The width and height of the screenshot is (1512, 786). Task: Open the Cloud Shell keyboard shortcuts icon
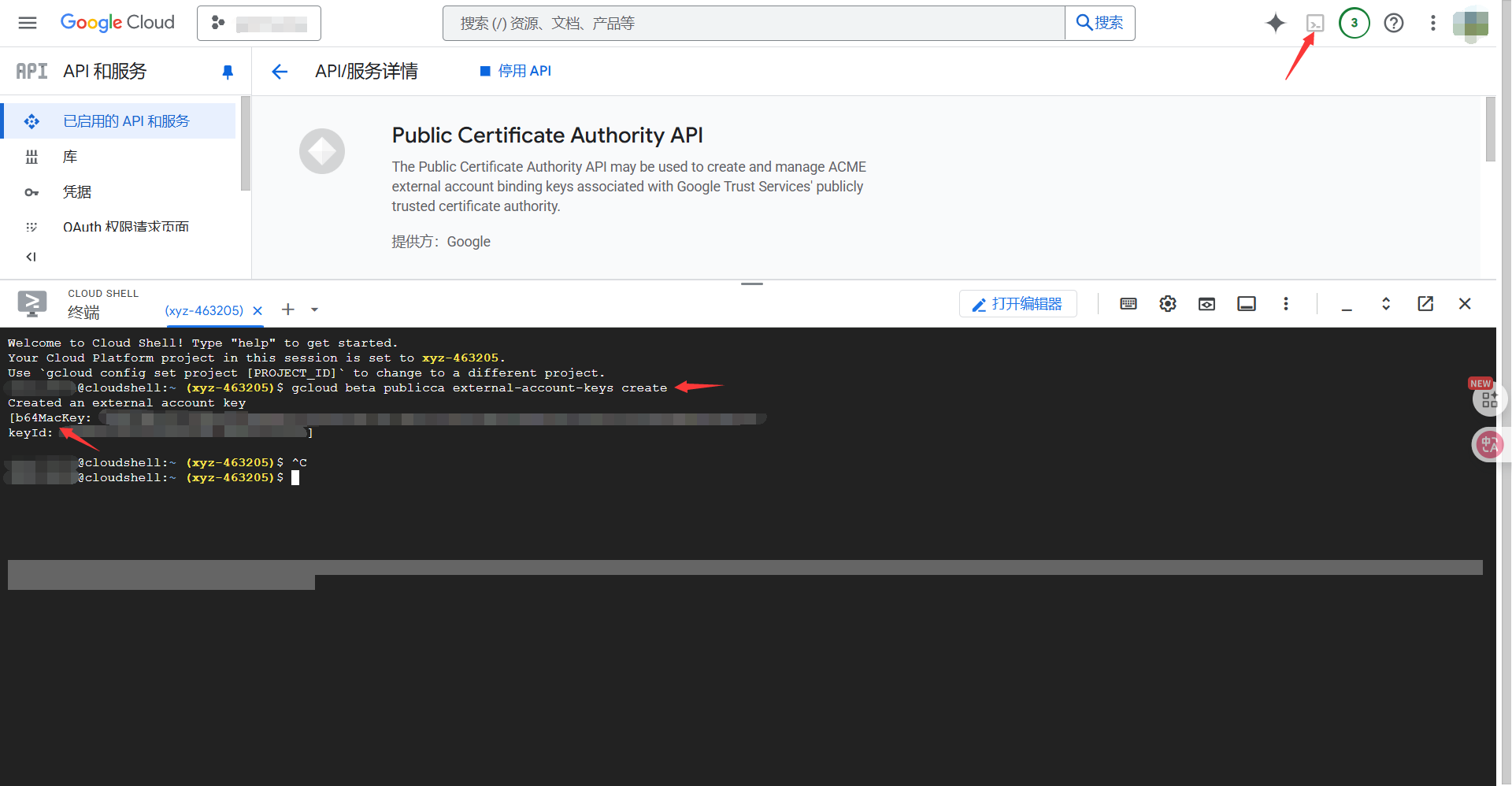click(1128, 304)
